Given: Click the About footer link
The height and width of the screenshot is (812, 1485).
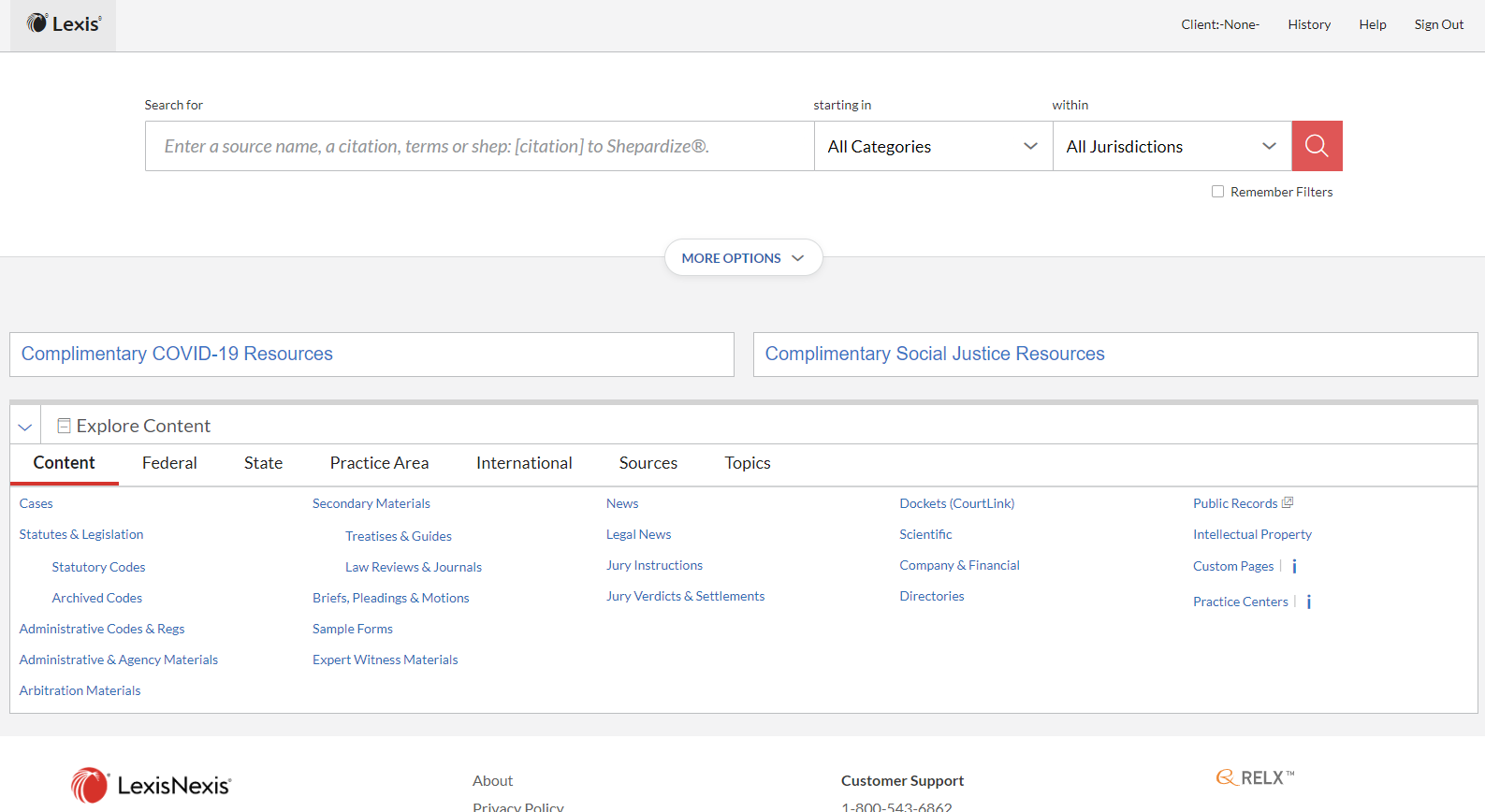Looking at the screenshot, I should 493,781.
